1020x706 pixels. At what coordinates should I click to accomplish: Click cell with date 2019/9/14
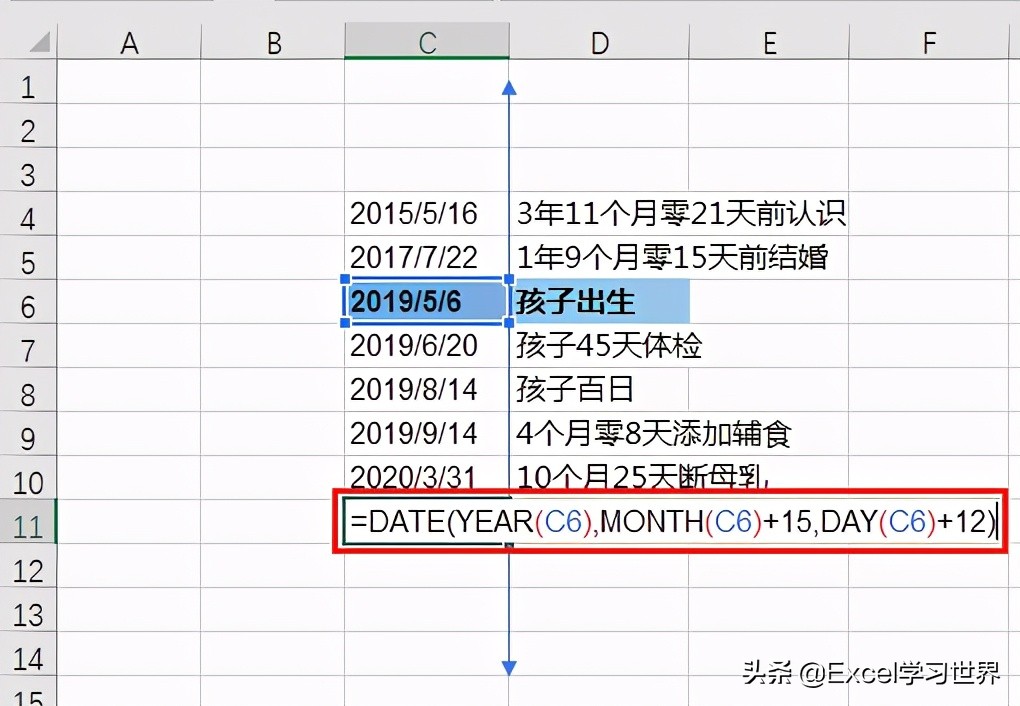tap(427, 433)
